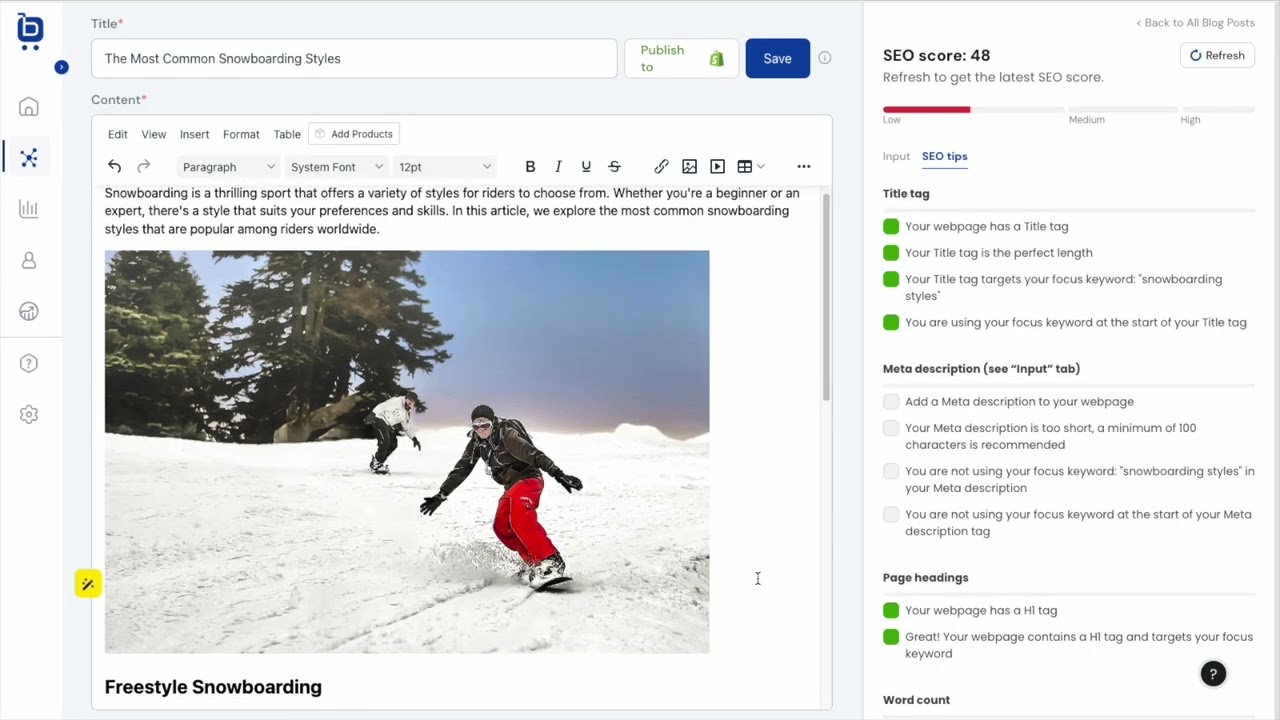Open the AI assist magic wand in the editor
This screenshot has width=1280, height=720.
click(87, 584)
